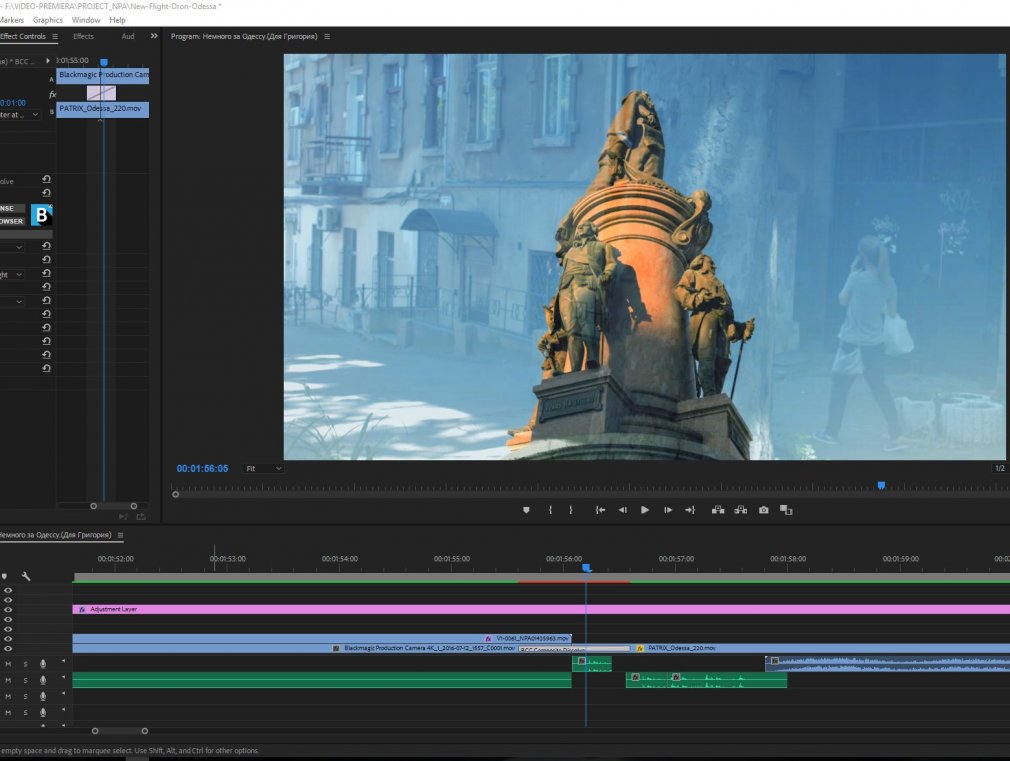
Task: Show hidden panel tabs with double chevron
Action: pyautogui.click(x=154, y=36)
